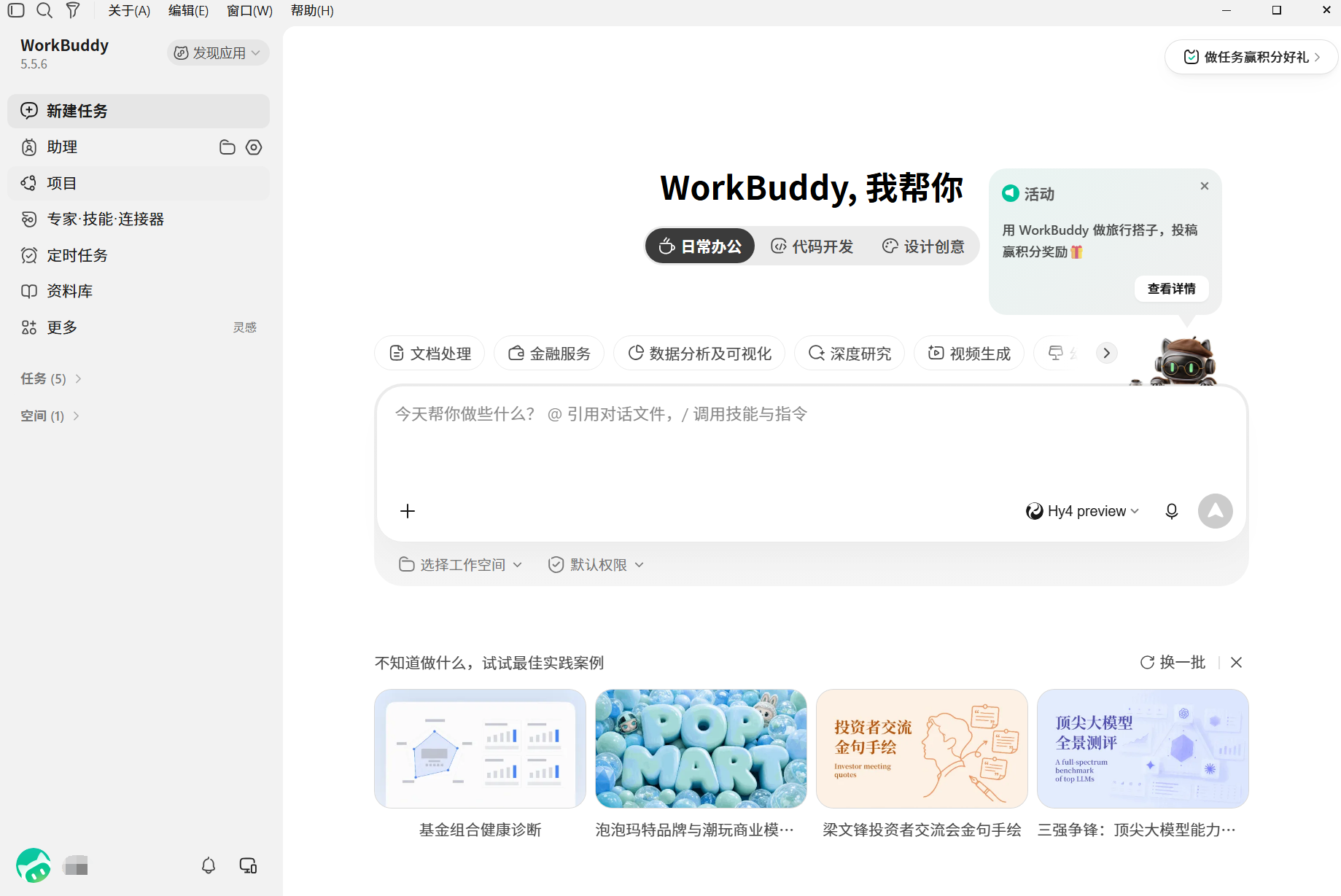Open the 帮助(H) menu

(x=312, y=10)
